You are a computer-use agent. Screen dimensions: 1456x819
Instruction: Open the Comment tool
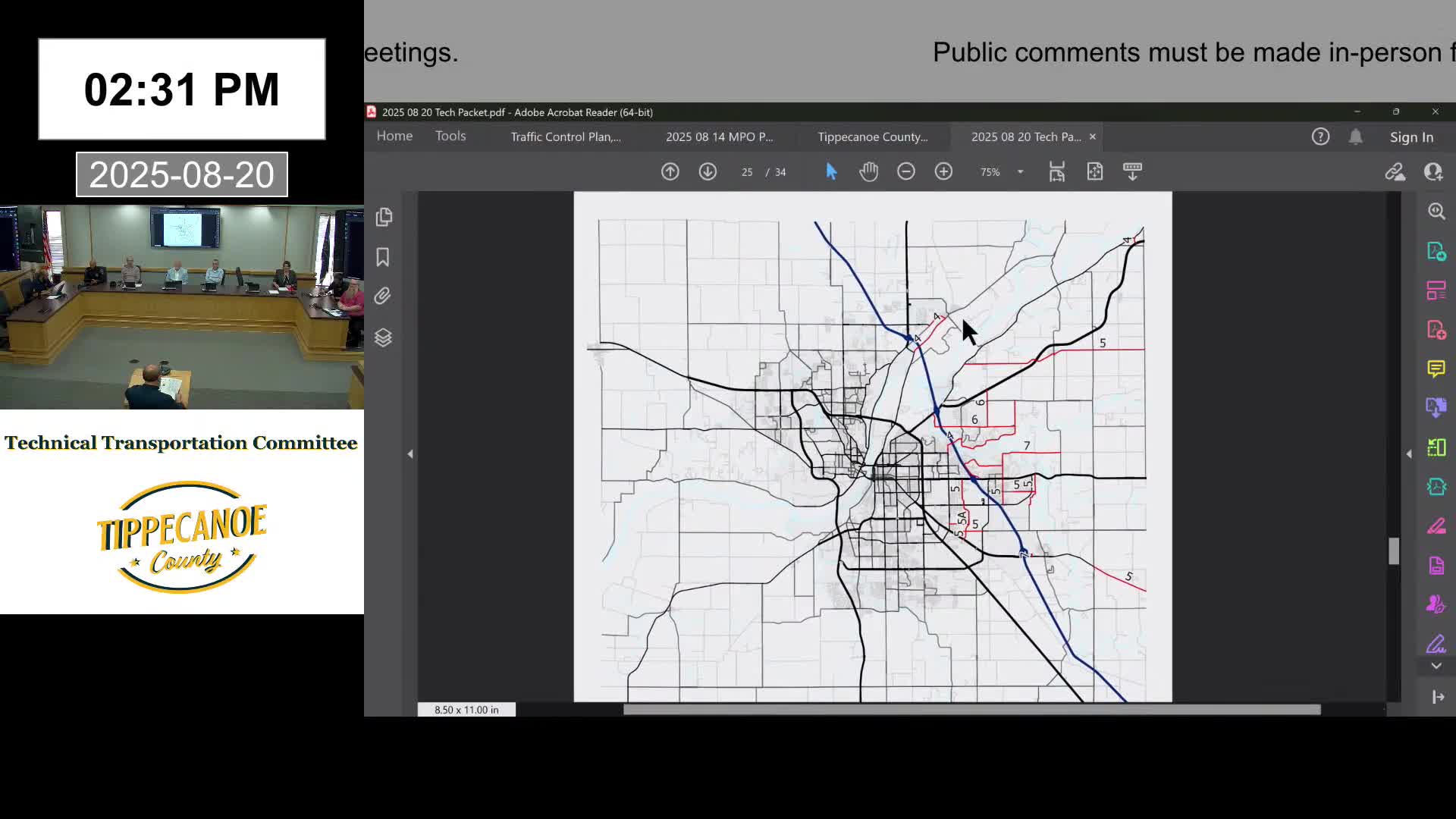(x=1436, y=369)
